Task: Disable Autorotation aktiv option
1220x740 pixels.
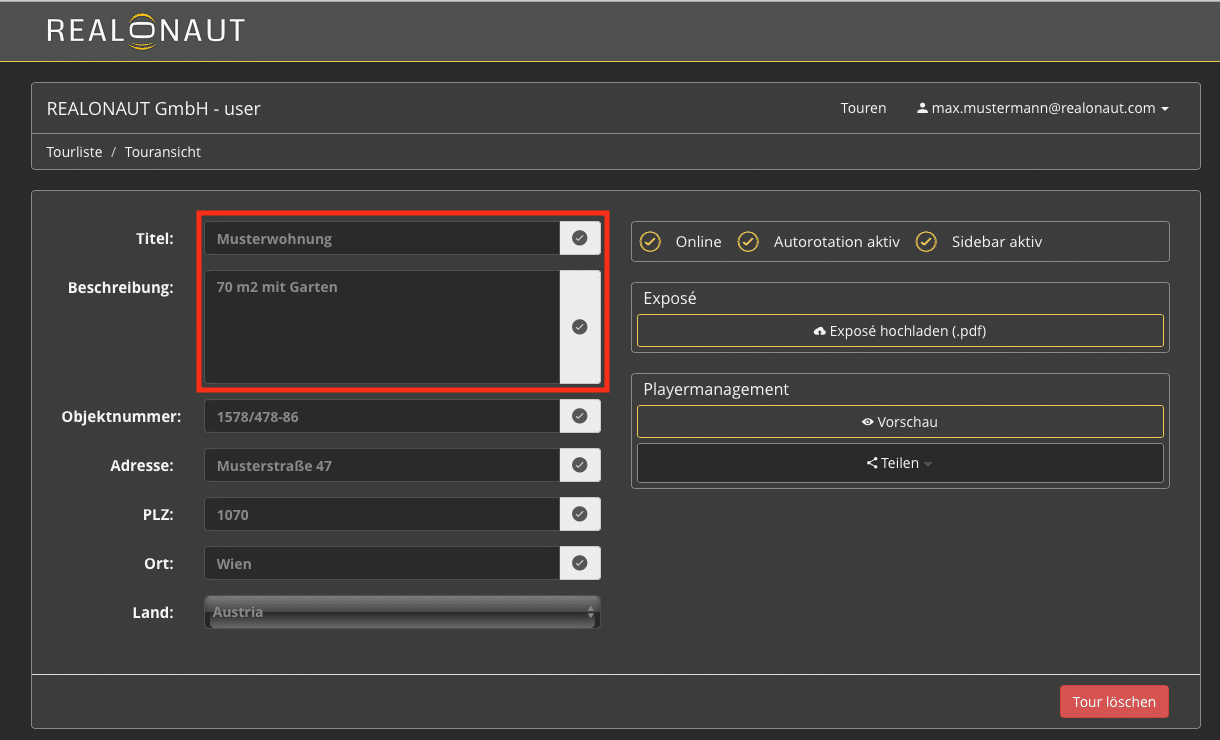Action: 748,242
